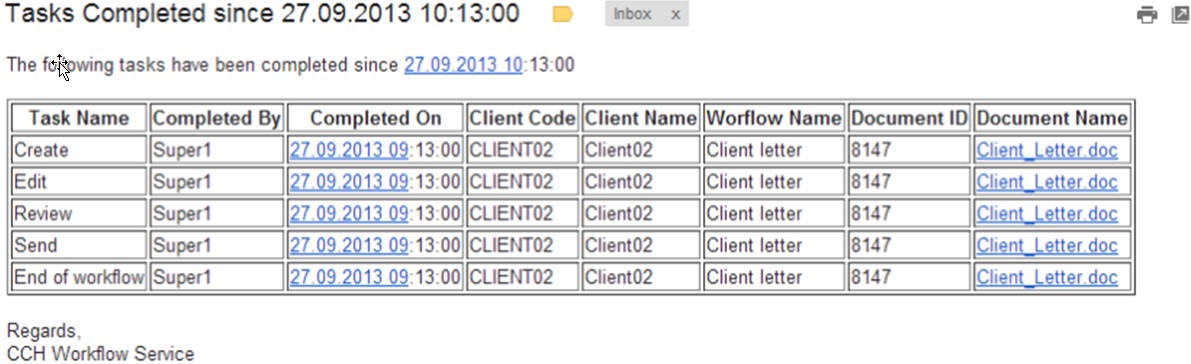This screenshot has height=364, width=1191.
Task: Click the Task Name column header
Action: coord(79,119)
